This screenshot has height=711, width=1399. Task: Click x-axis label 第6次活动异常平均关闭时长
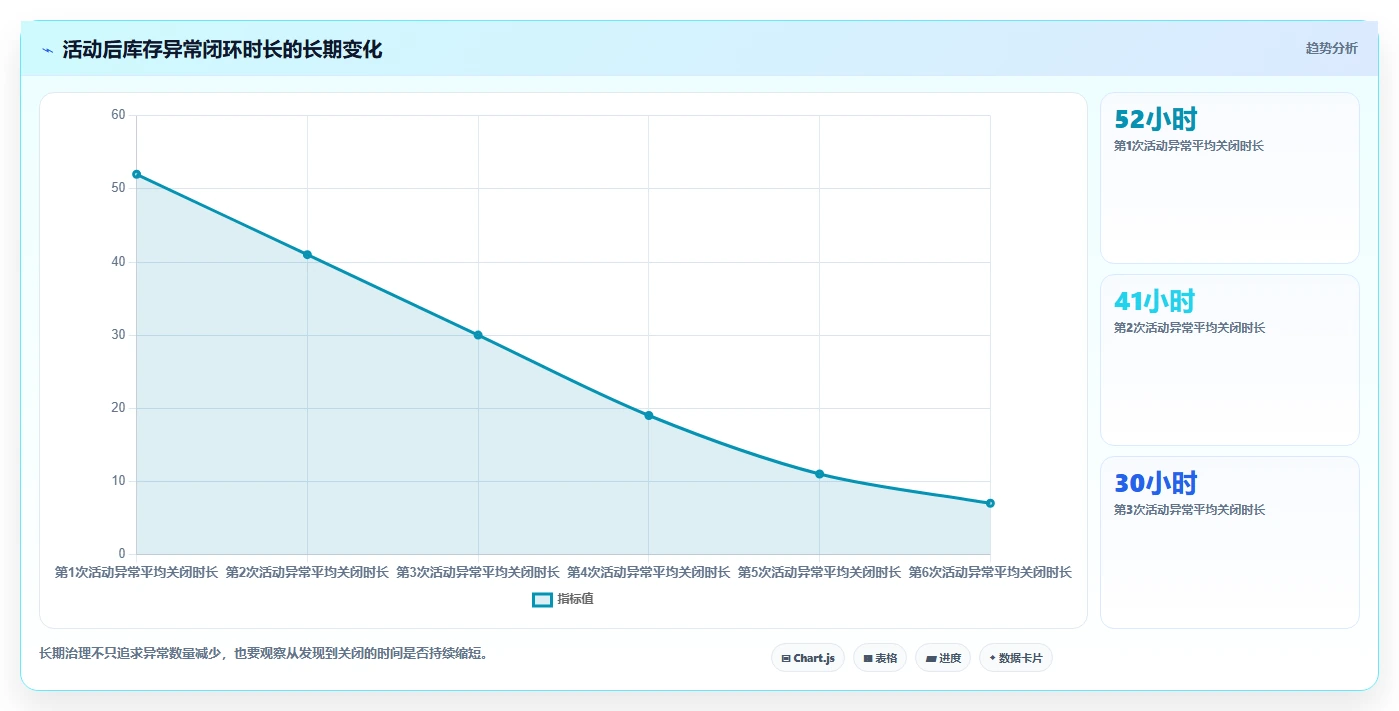click(x=990, y=572)
